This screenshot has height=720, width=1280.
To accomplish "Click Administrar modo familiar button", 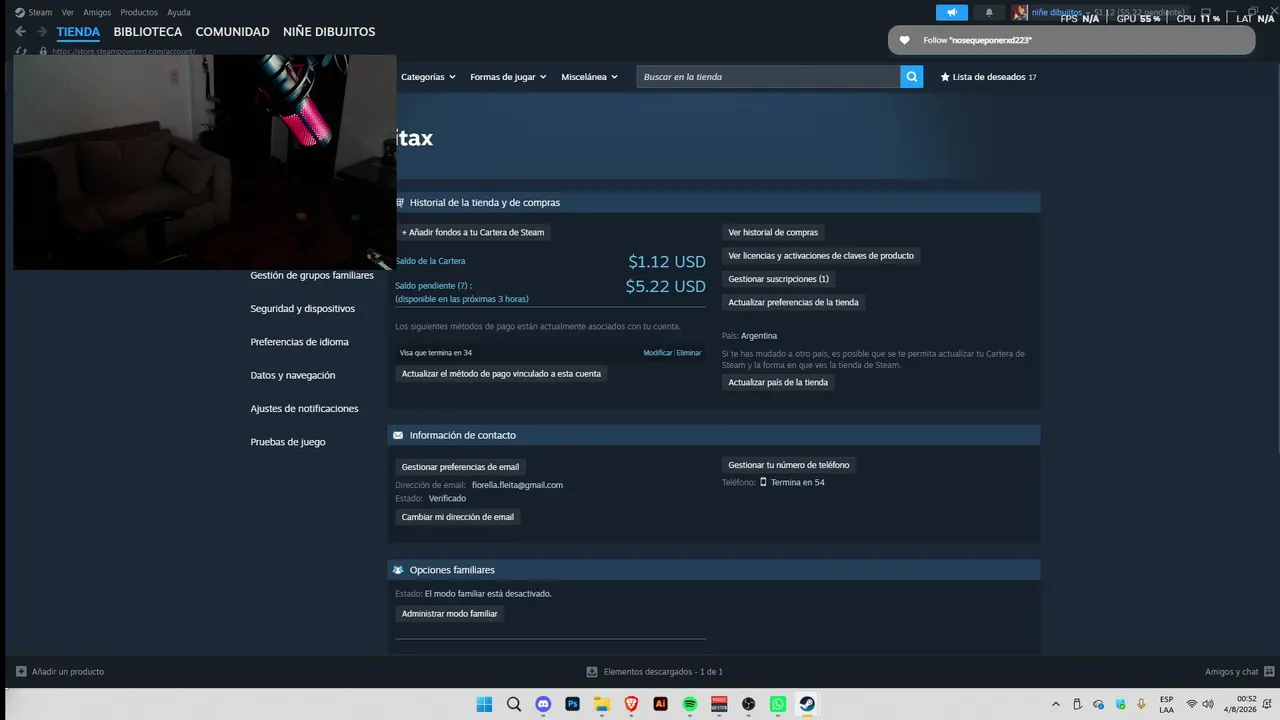I will (450, 614).
